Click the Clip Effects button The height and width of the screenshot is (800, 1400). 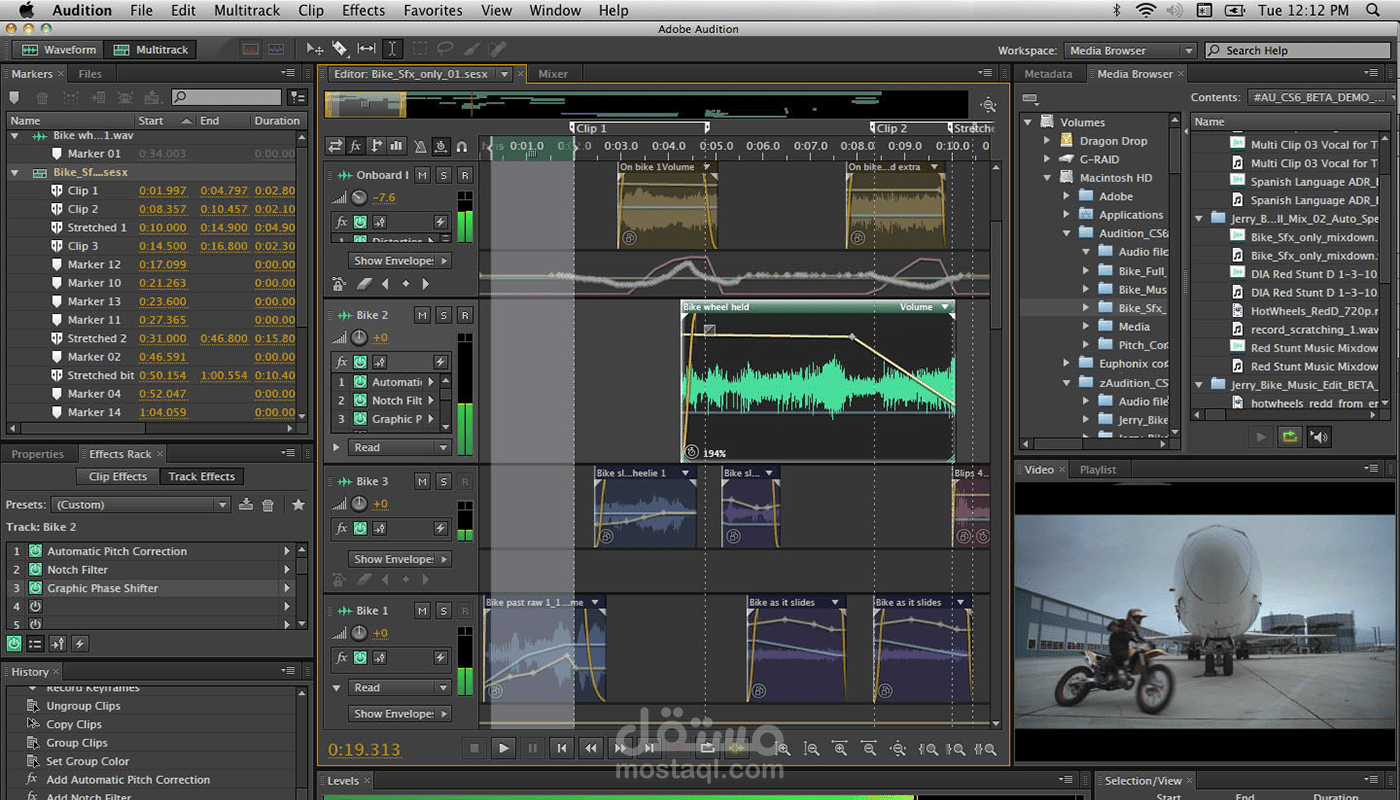tap(117, 477)
